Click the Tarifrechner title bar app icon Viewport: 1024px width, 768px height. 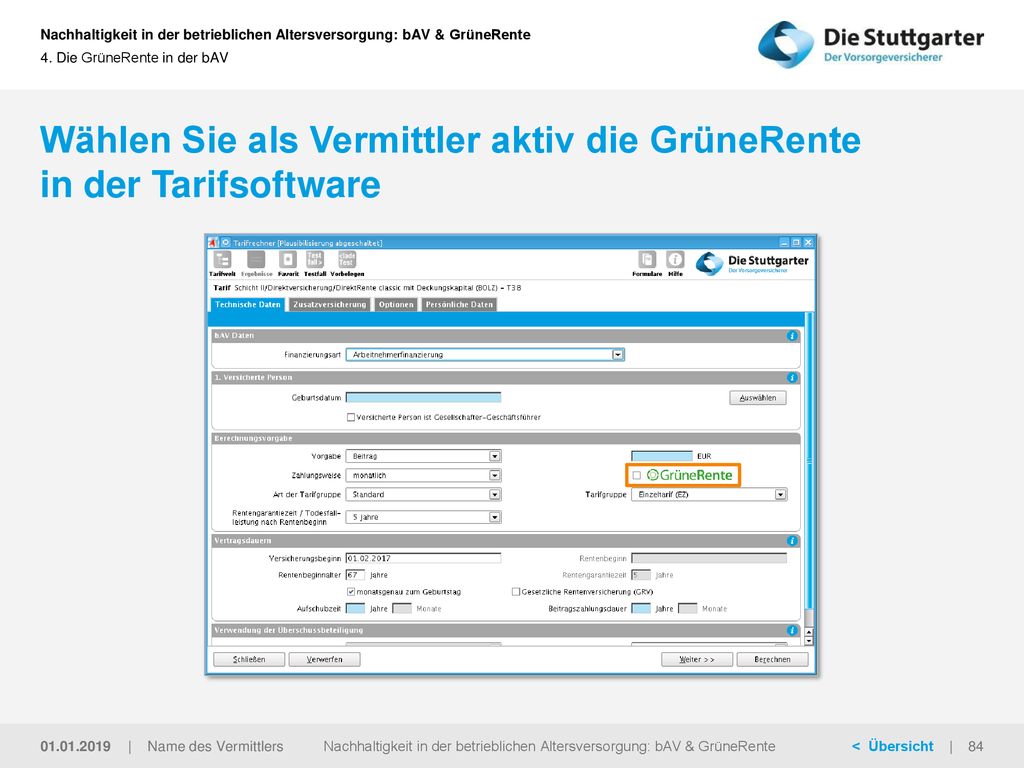(213, 242)
